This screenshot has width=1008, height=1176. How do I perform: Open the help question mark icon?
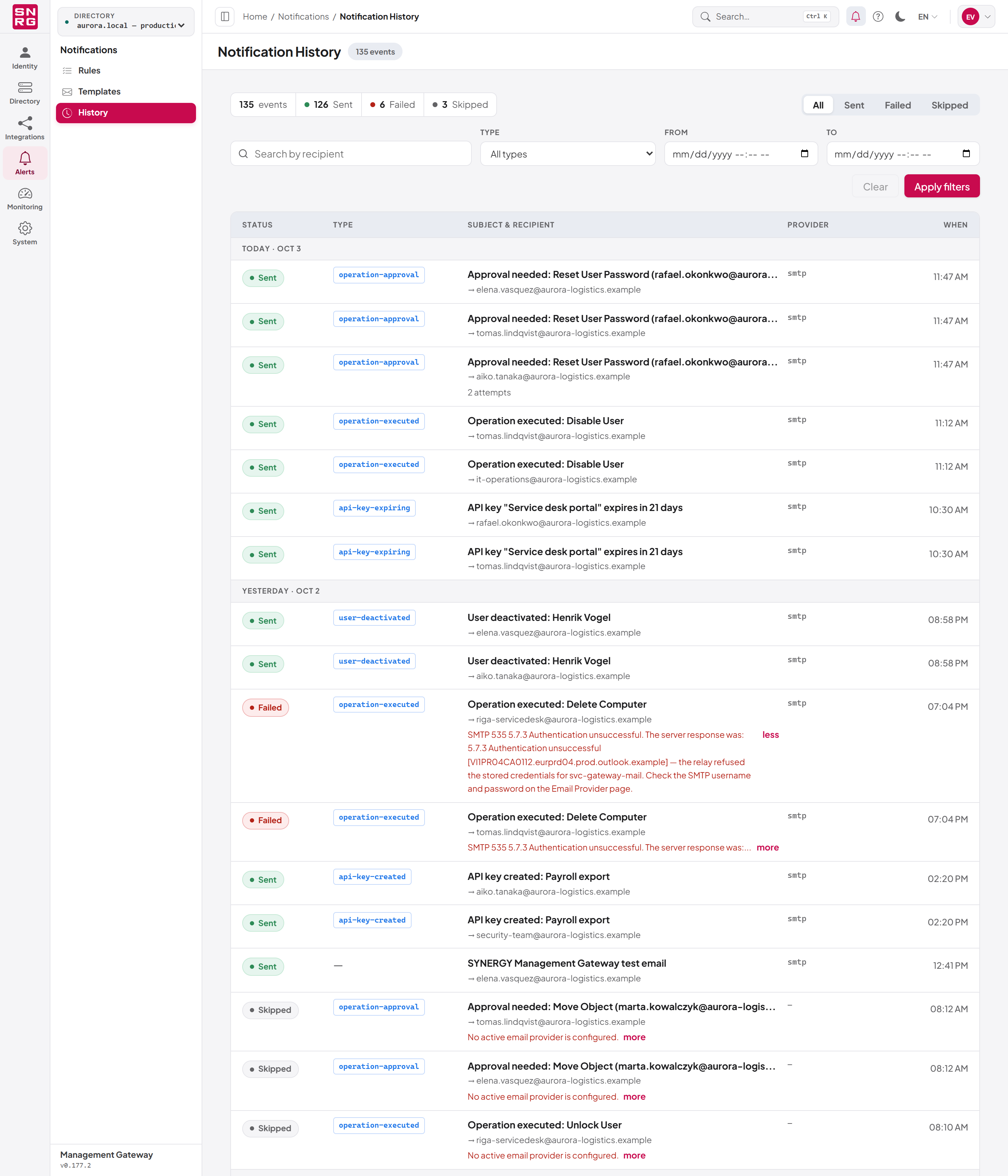point(877,16)
